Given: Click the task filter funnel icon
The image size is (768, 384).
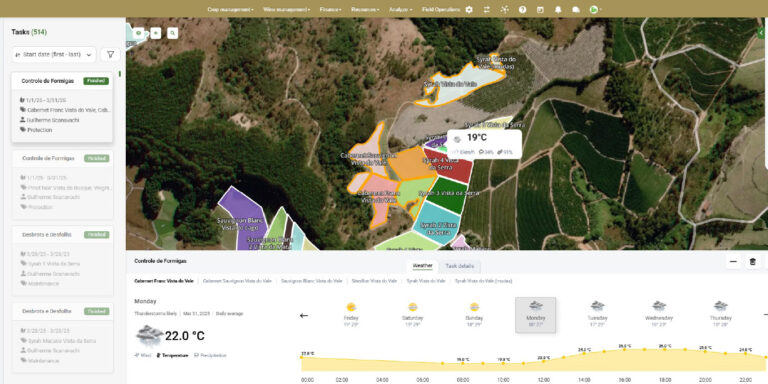Looking at the screenshot, I should click(110, 55).
